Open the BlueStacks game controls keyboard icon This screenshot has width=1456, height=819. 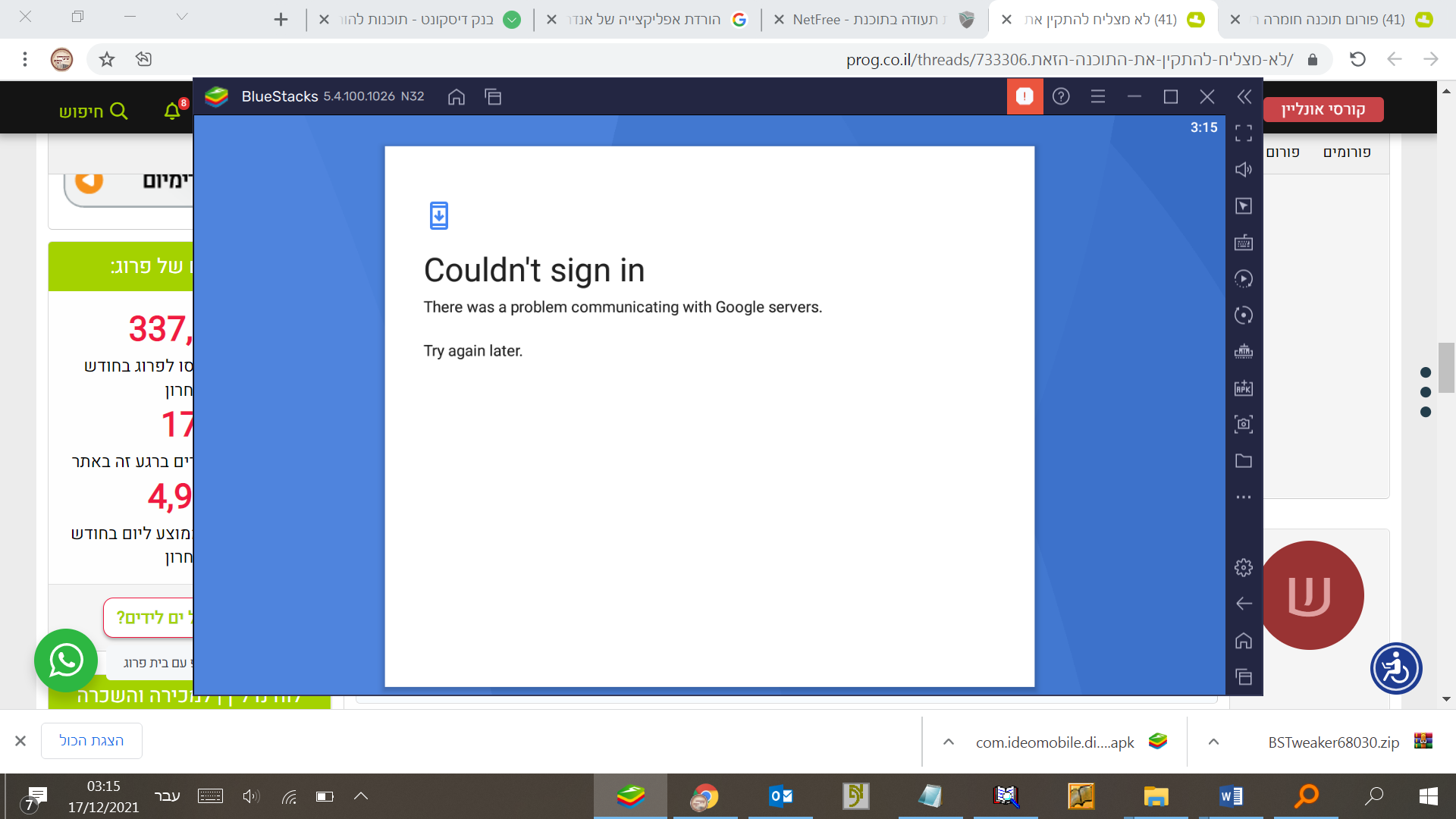[x=1243, y=243]
